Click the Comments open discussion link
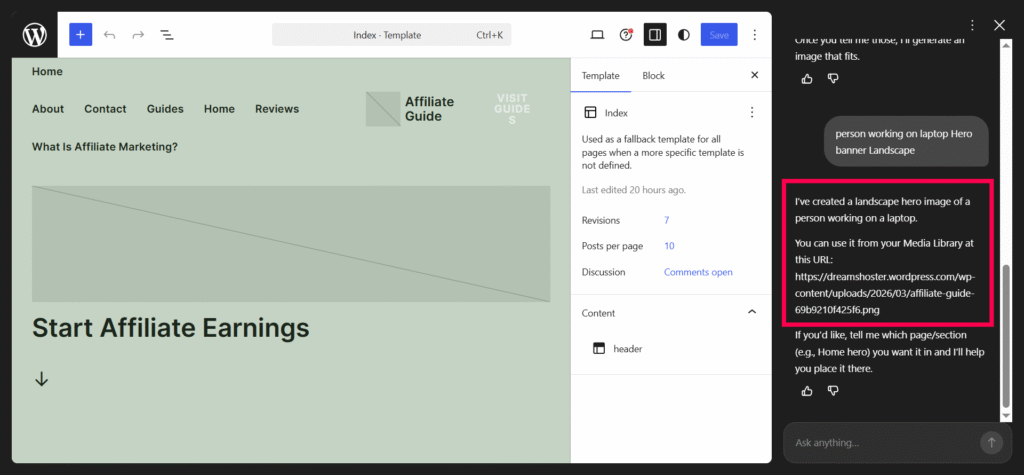This screenshot has height=475, width=1024. (698, 272)
